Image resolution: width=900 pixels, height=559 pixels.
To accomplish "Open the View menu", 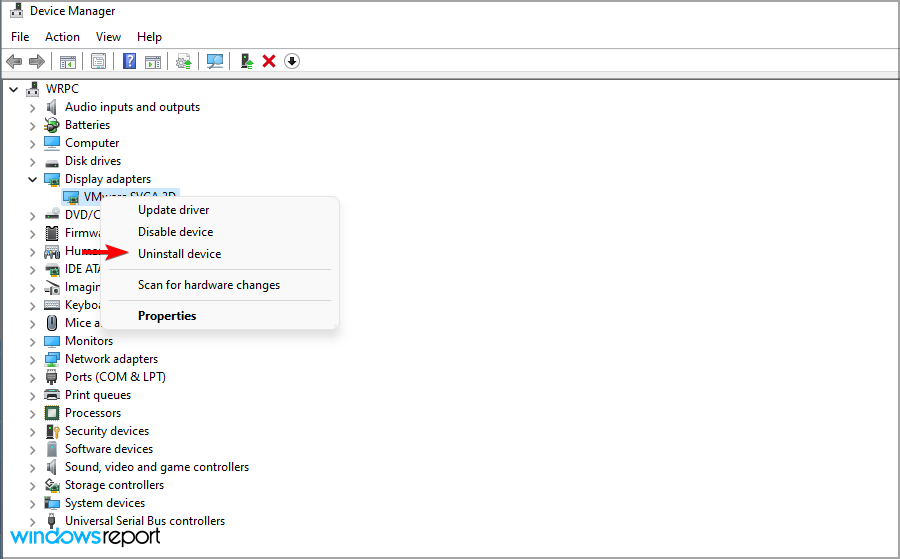I will tap(108, 37).
